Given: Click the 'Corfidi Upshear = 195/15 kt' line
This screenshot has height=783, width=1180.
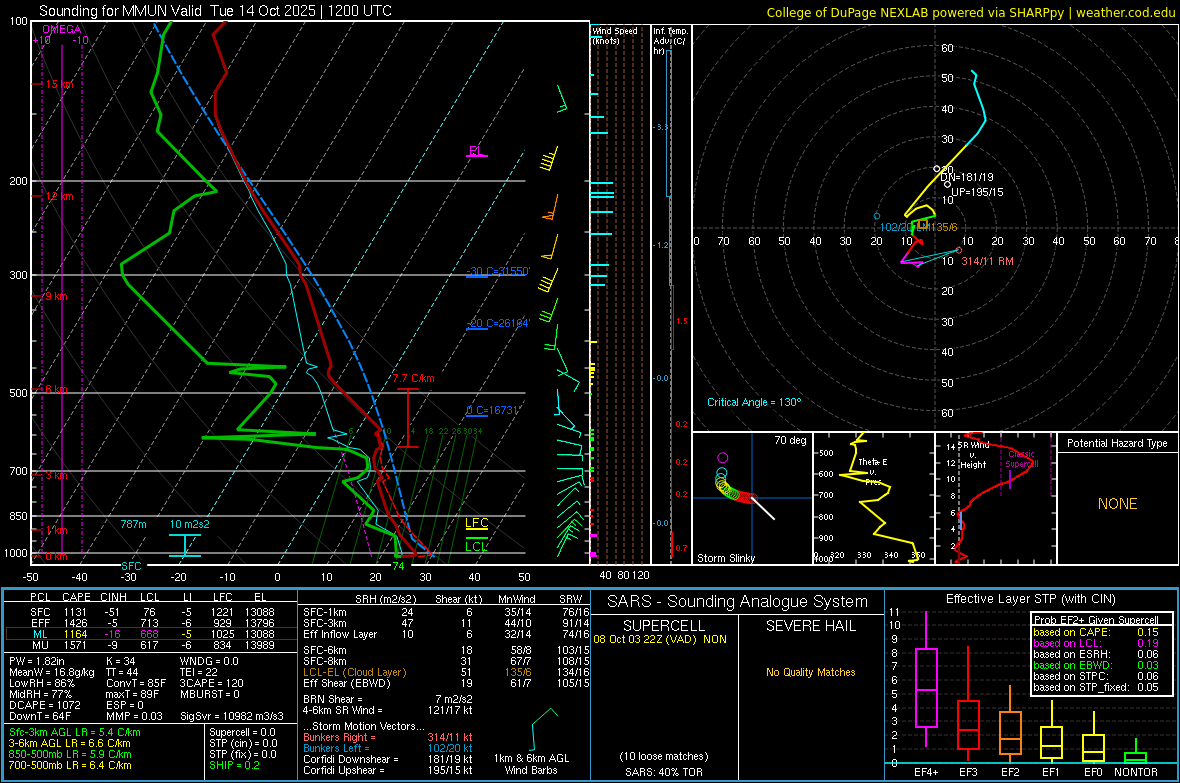Looking at the screenshot, I should [x=388, y=770].
